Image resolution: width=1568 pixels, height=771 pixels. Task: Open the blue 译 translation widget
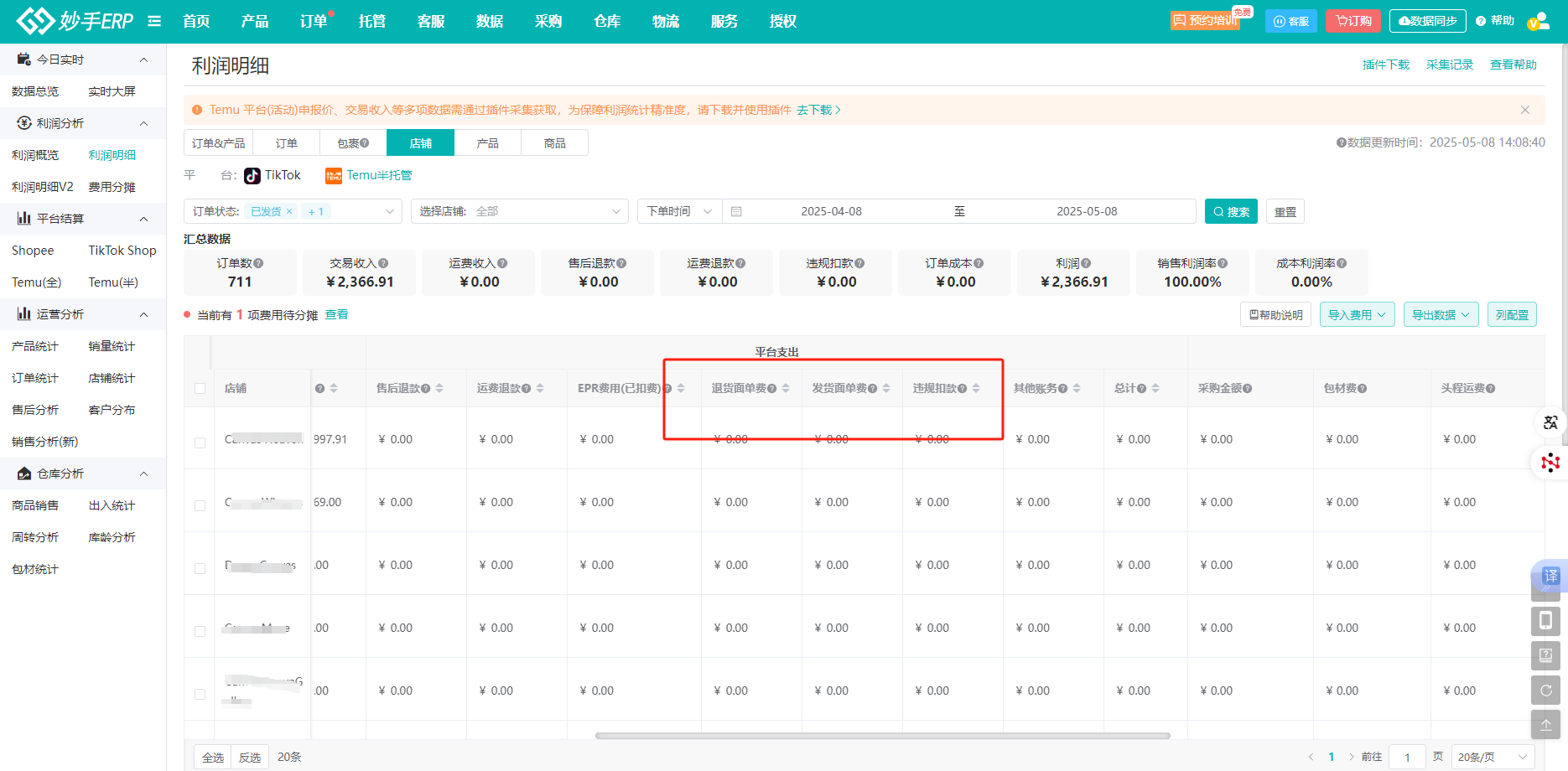(x=1550, y=576)
